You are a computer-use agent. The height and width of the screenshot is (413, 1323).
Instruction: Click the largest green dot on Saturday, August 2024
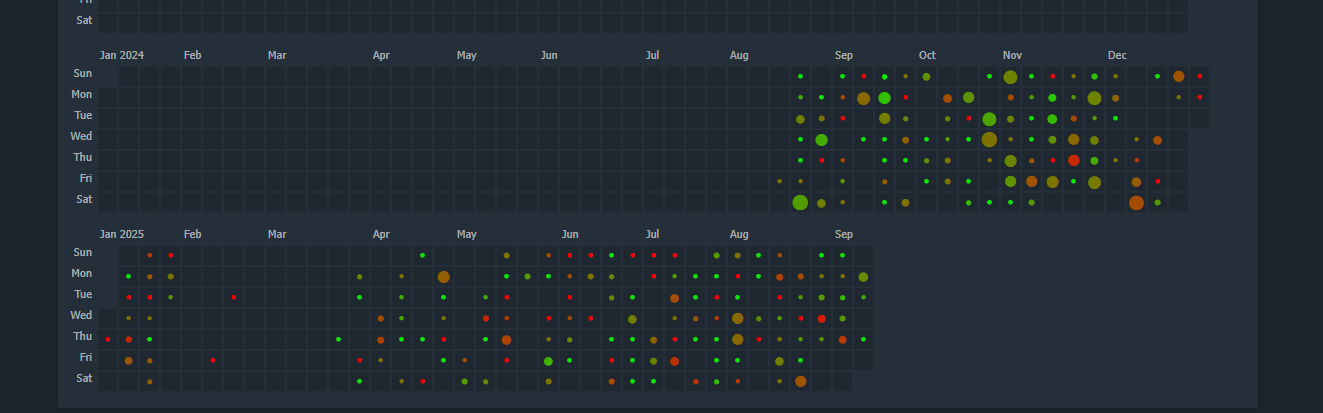(x=800, y=203)
